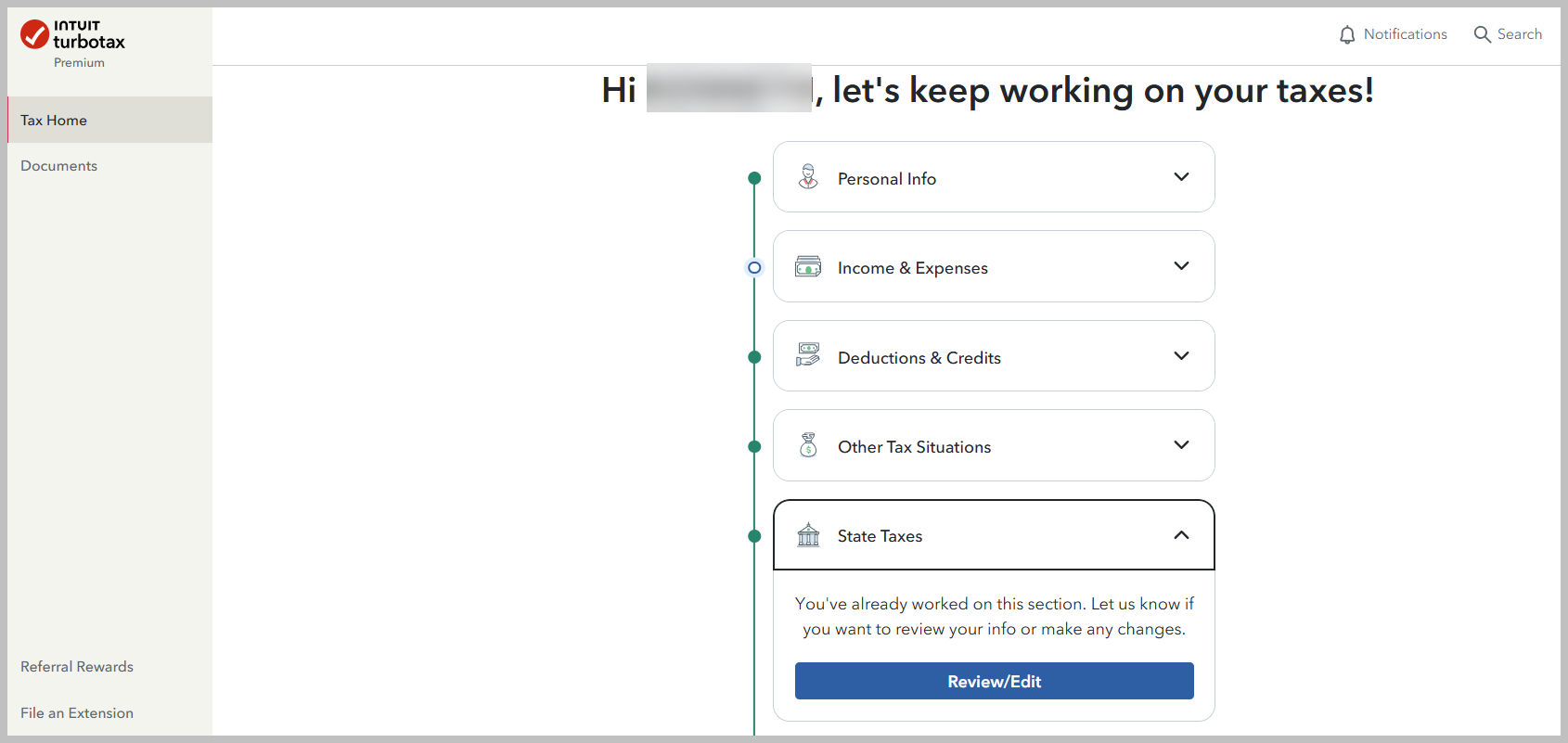Expand the Income & Expenses chevron
1568x743 pixels.
coord(1181,266)
